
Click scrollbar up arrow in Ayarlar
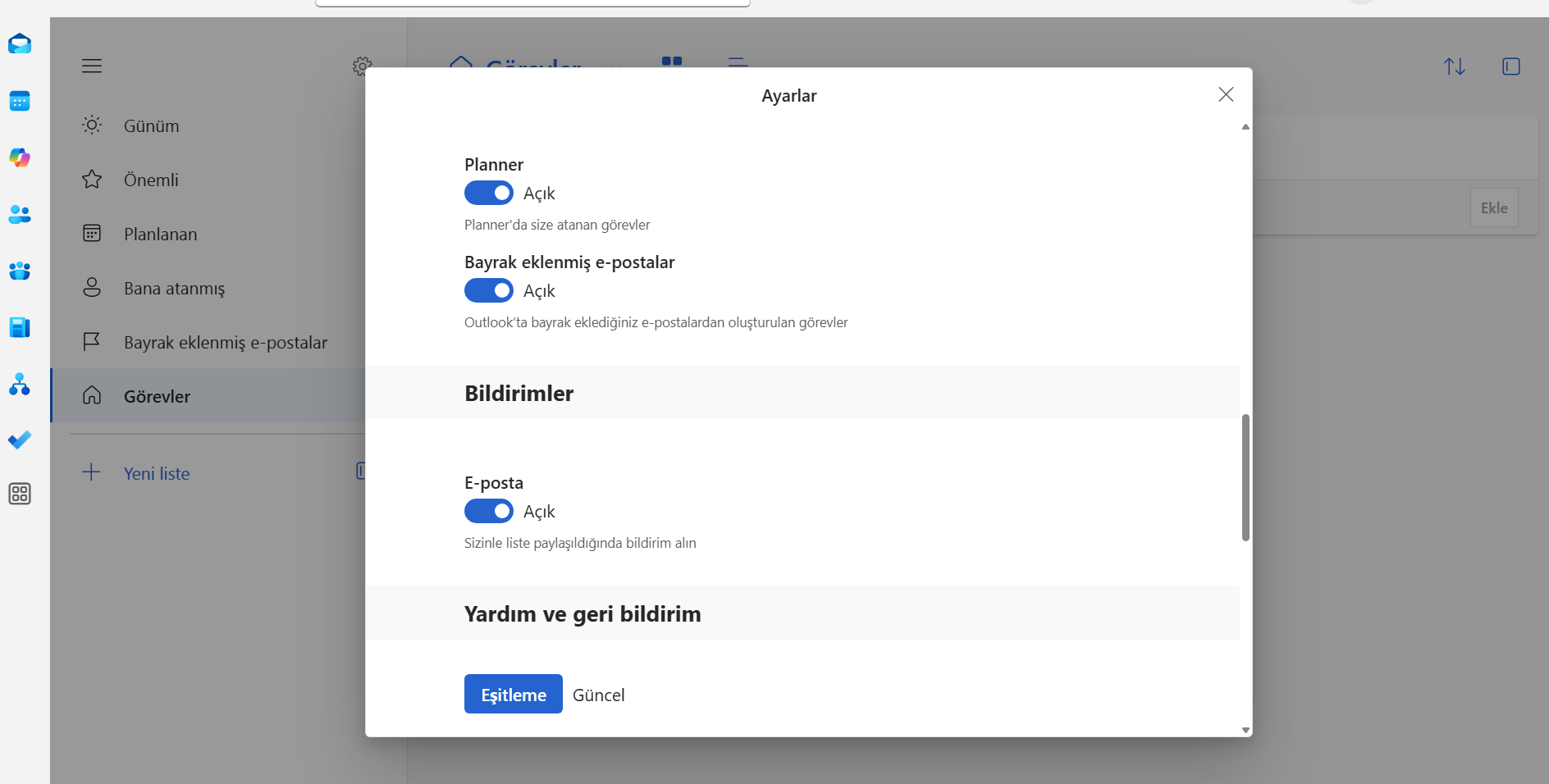click(1245, 126)
